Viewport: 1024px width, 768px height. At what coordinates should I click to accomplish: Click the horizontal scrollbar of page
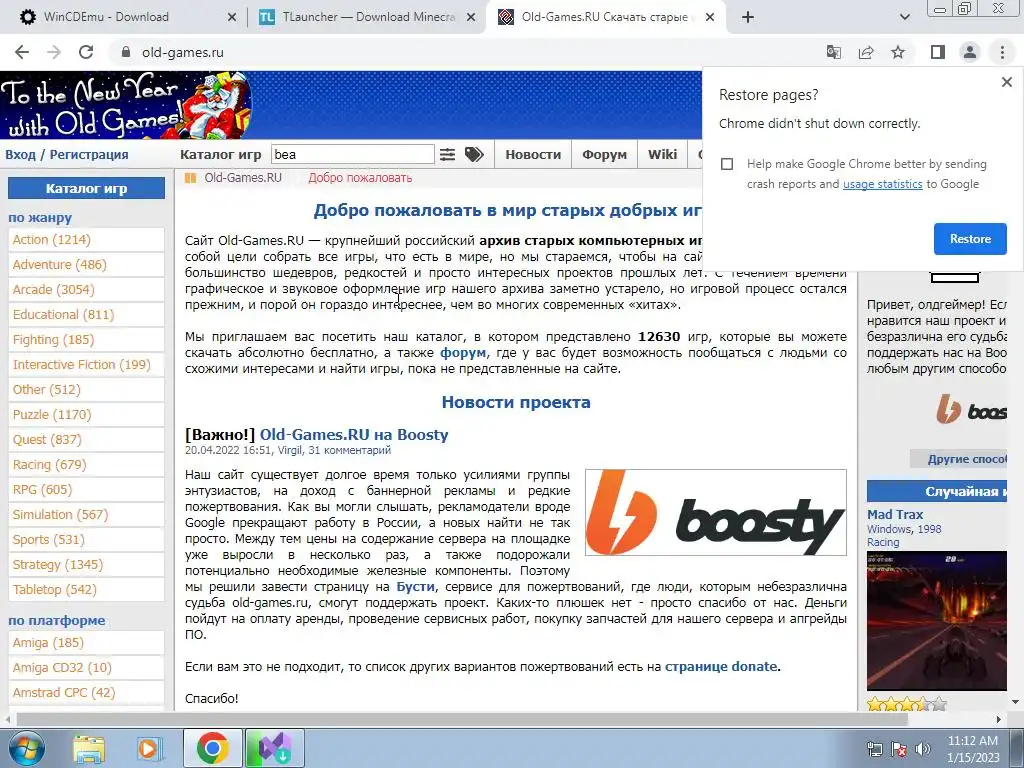(462, 719)
